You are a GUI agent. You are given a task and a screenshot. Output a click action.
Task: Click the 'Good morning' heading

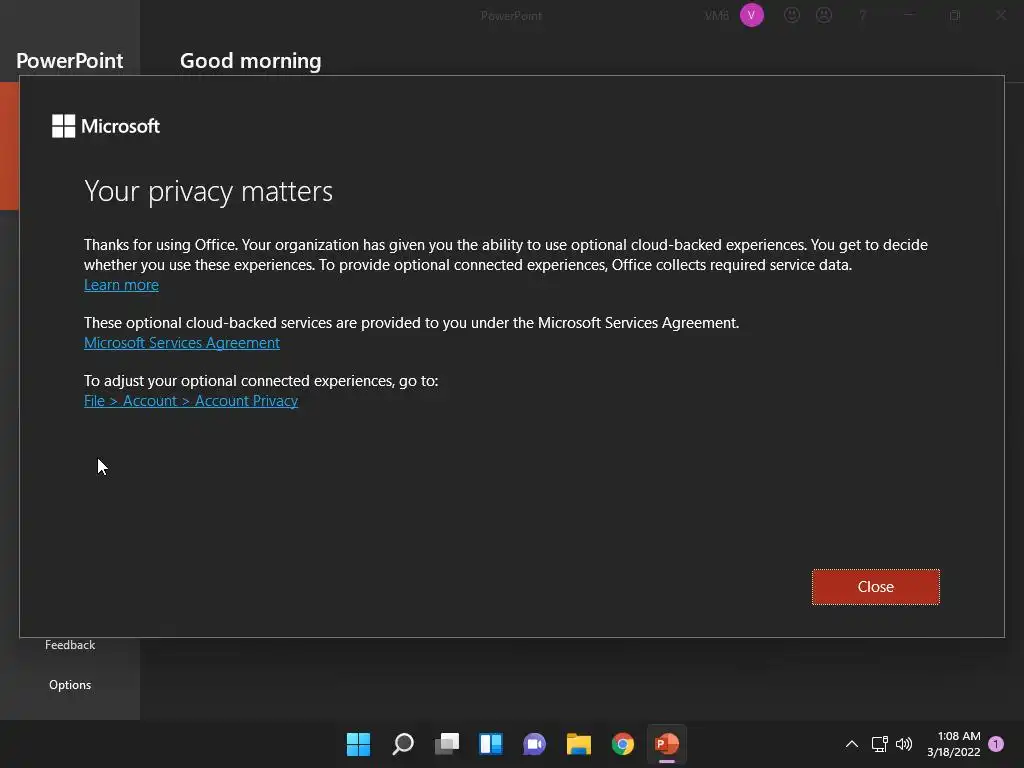click(251, 61)
